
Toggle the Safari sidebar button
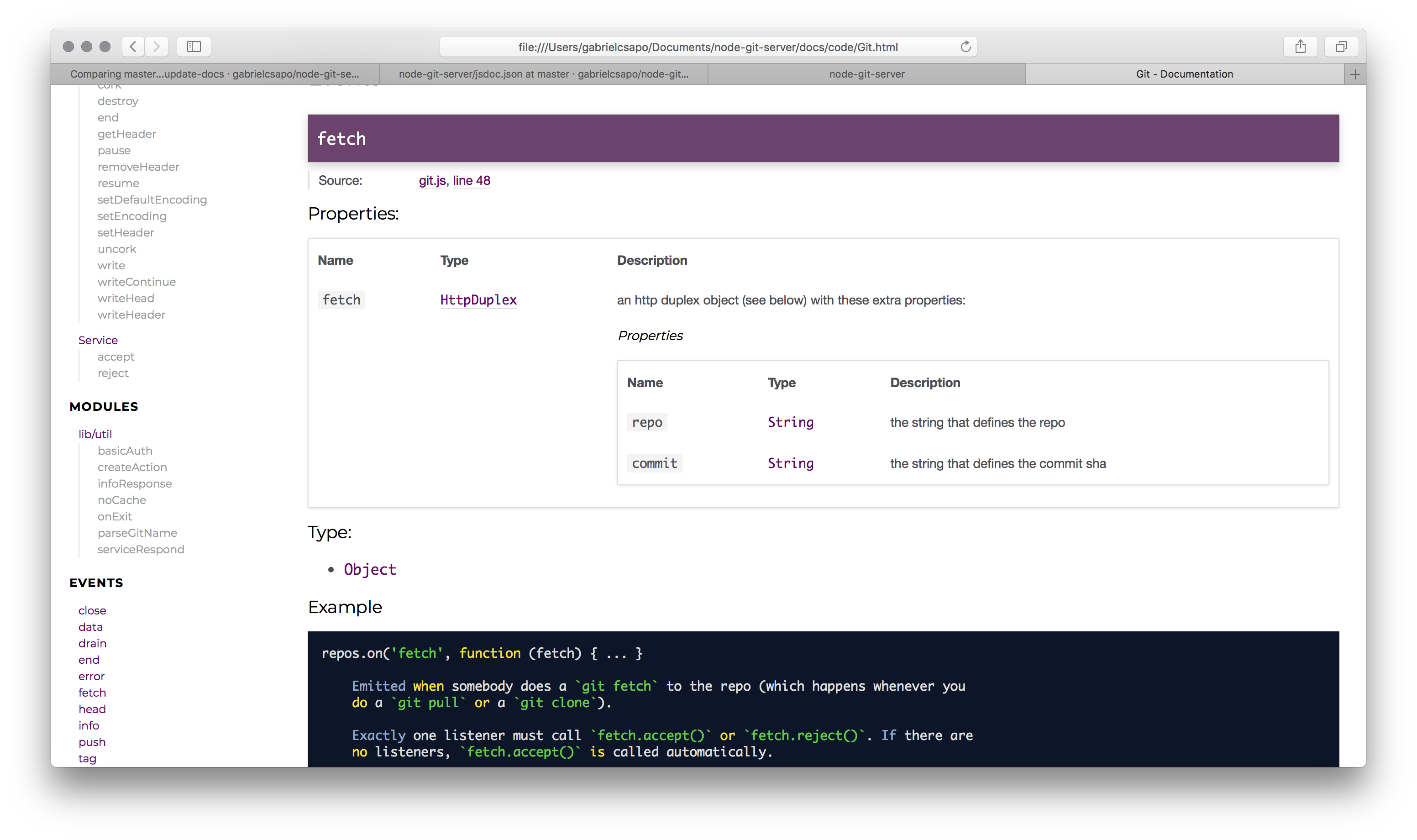pos(194,47)
